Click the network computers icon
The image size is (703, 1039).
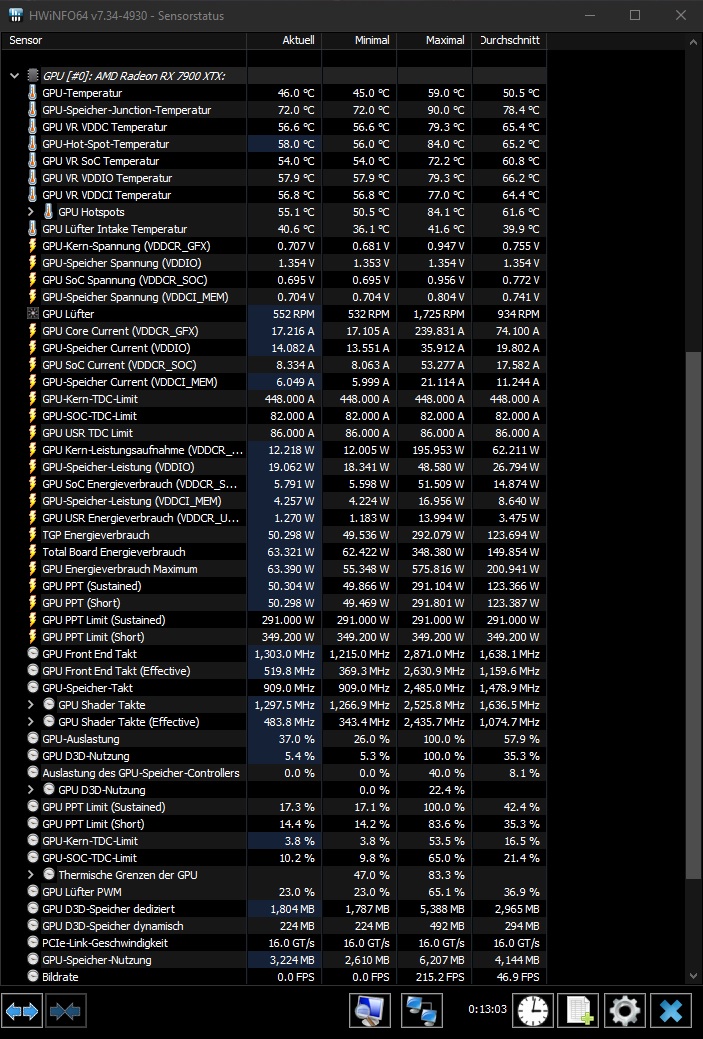point(421,1011)
